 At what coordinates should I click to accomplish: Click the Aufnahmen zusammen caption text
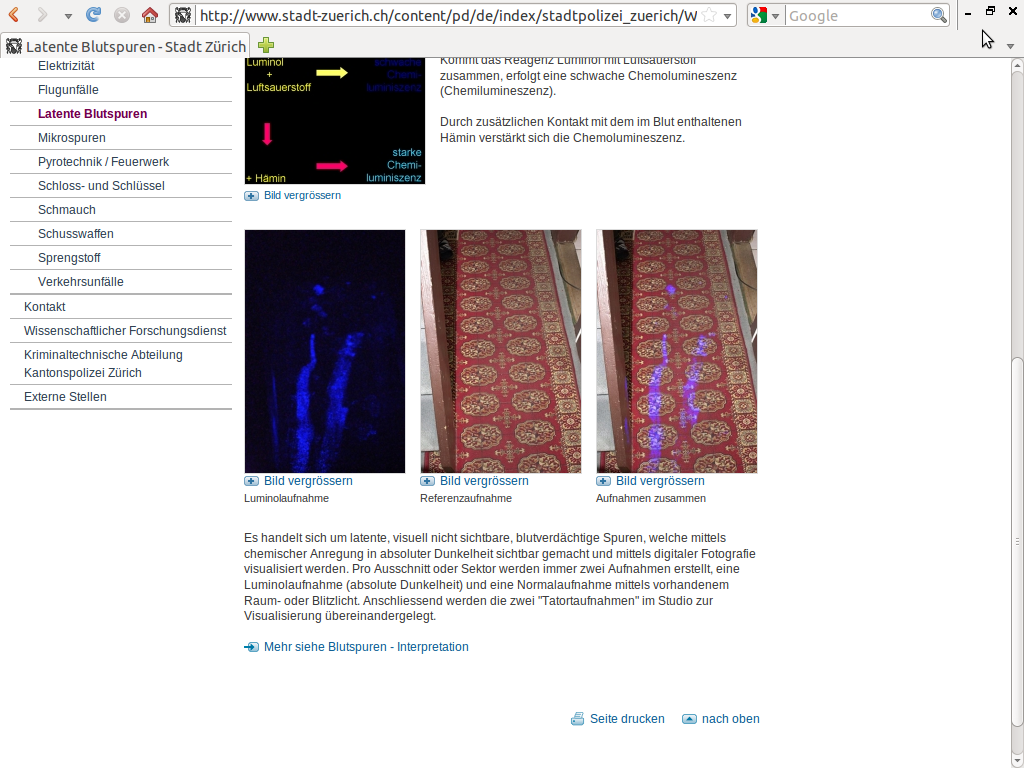tap(650, 499)
